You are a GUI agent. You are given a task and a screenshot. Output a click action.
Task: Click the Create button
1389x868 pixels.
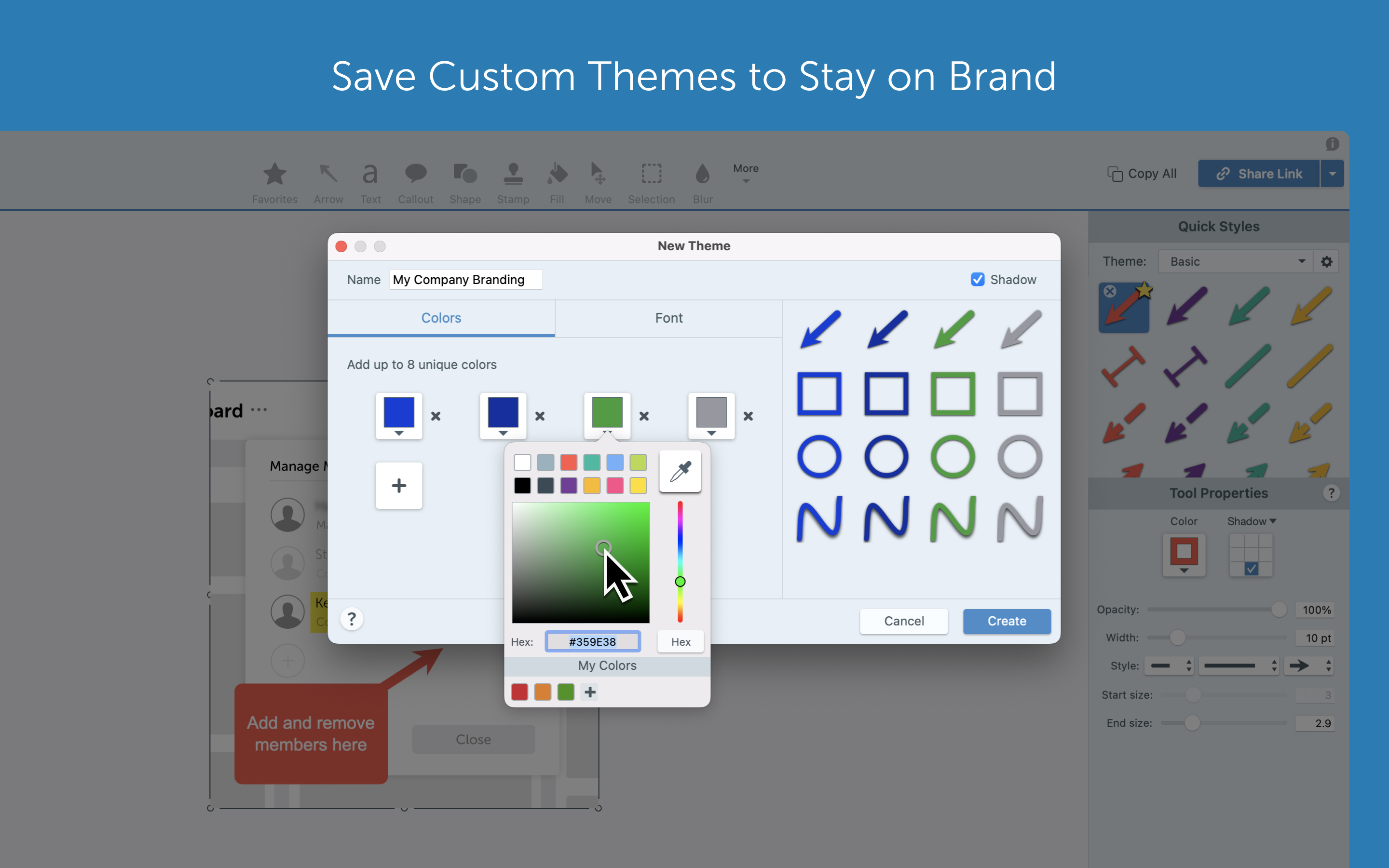[x=1007, y=621]
